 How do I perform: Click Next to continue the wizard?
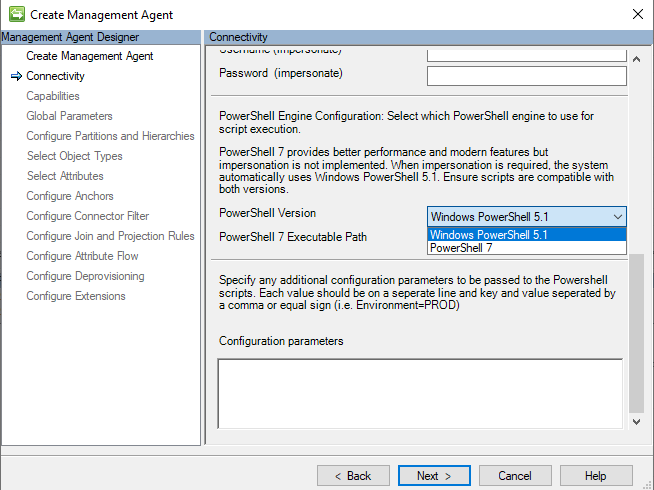coord(434,476)
